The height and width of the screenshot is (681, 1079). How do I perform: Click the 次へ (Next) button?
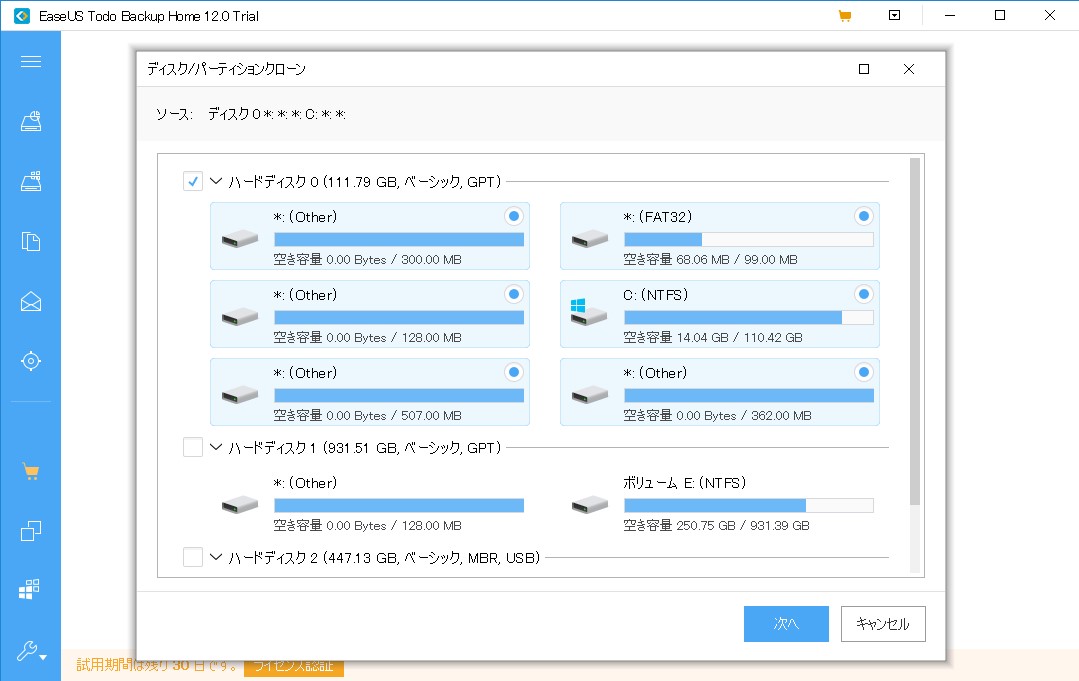786,624
